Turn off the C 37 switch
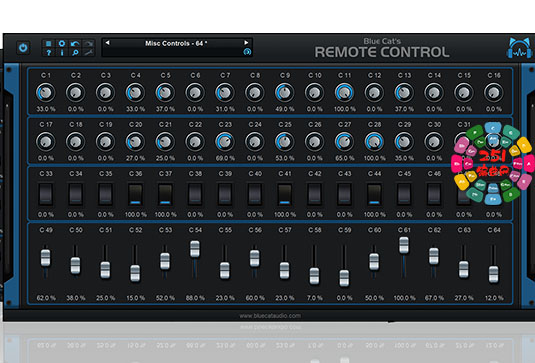The width and height of the screenshot is (535, 363). tap(165, 194)
